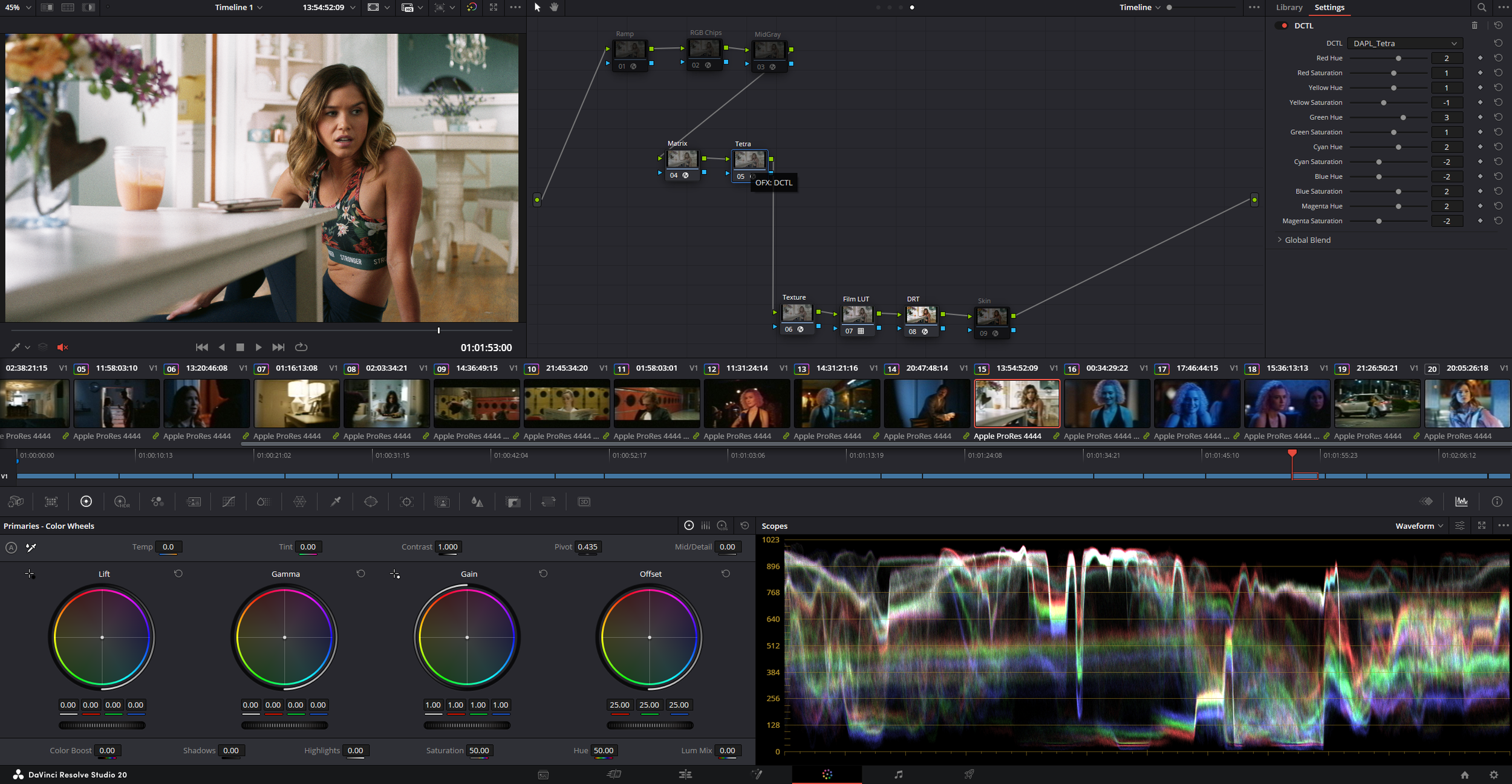This screenshot has width=1512, height=784.
Task: Reset the Gain color wheel
Action: (543, 574)
